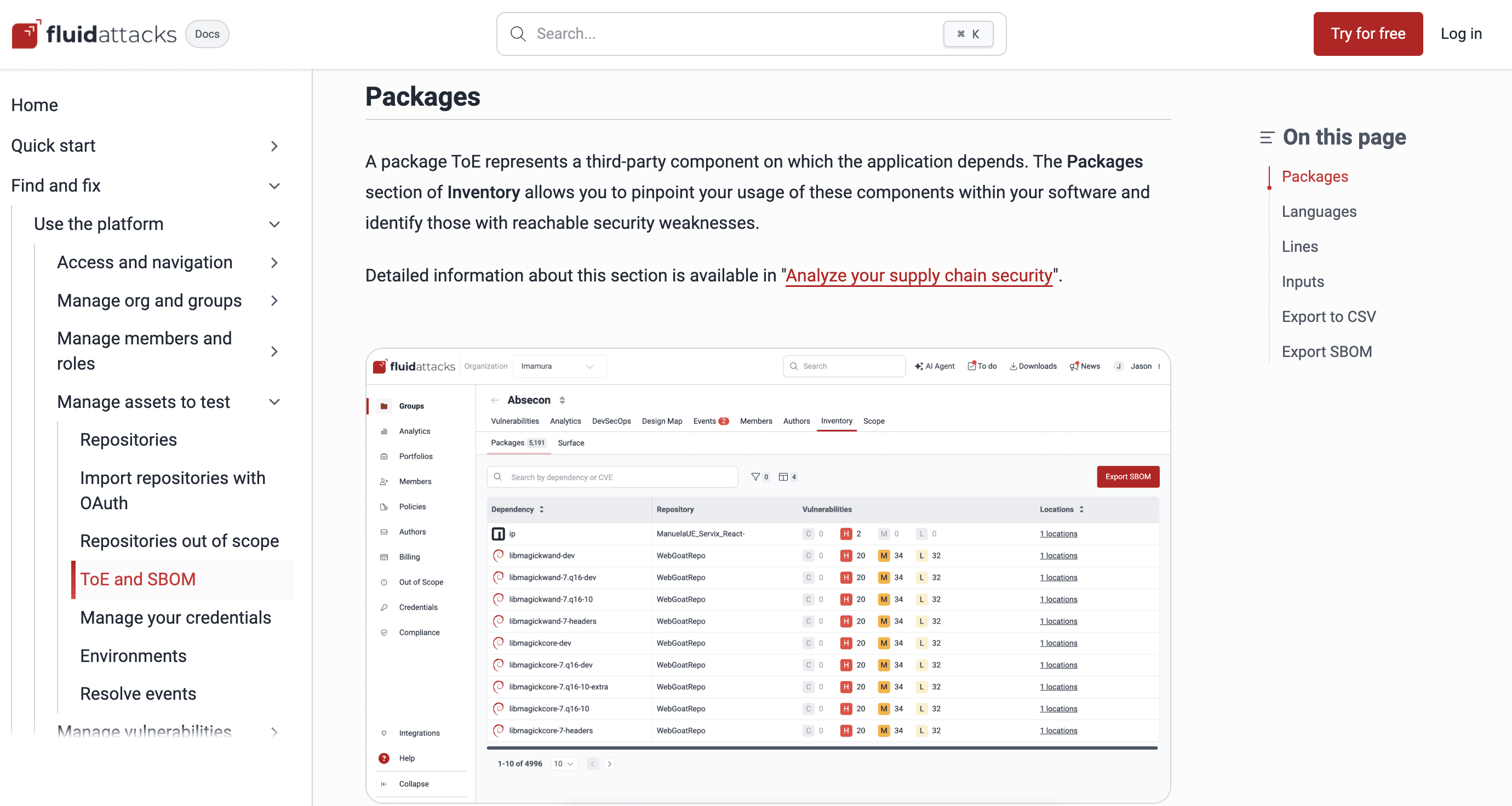Click the back arrow beside Absecon

point(495,400)
